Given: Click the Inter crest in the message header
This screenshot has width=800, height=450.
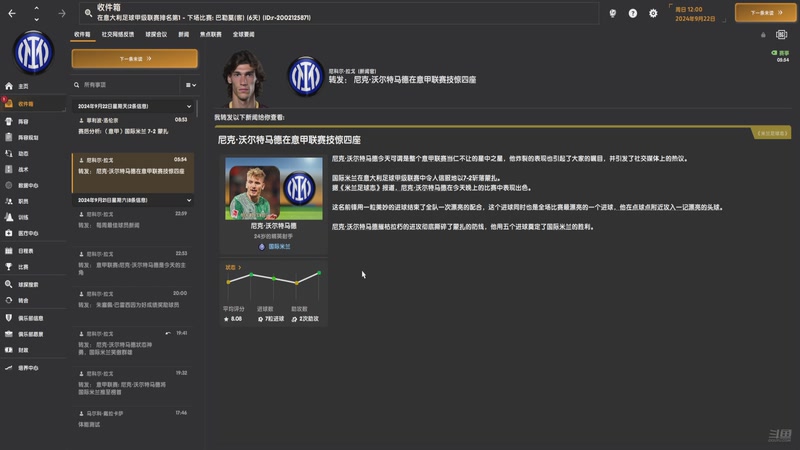Looking at the screenshot, I should pyautogui.click(x=306, y=77).
